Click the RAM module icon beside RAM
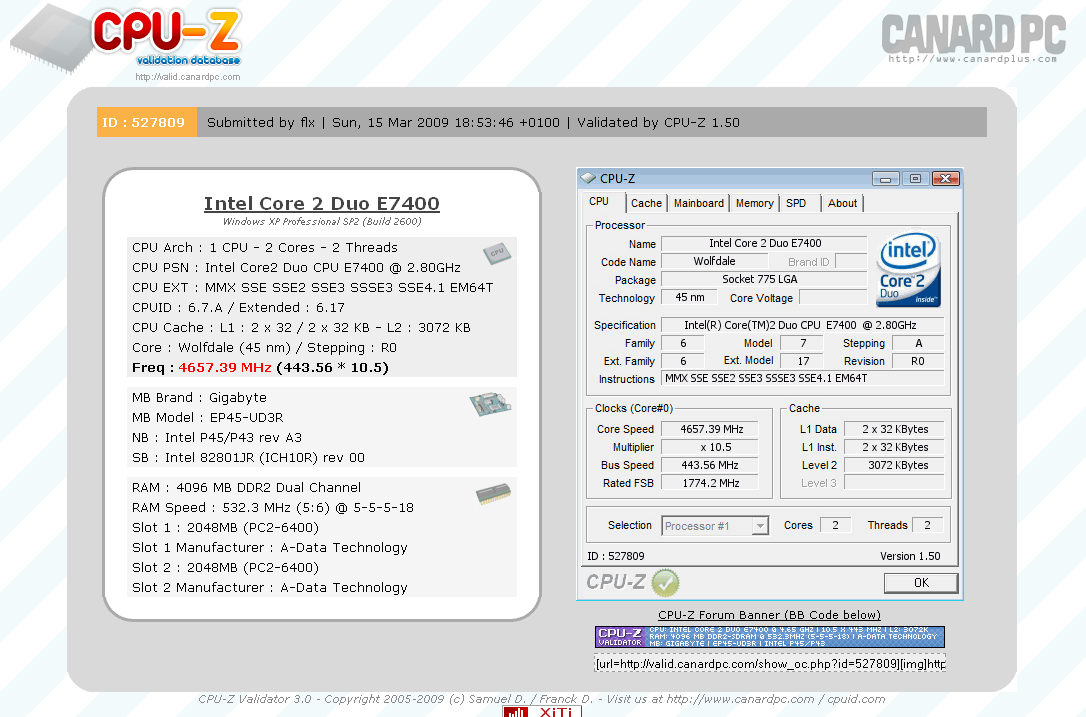Screen dimensions: 1086x717 [x=493, y=493]
